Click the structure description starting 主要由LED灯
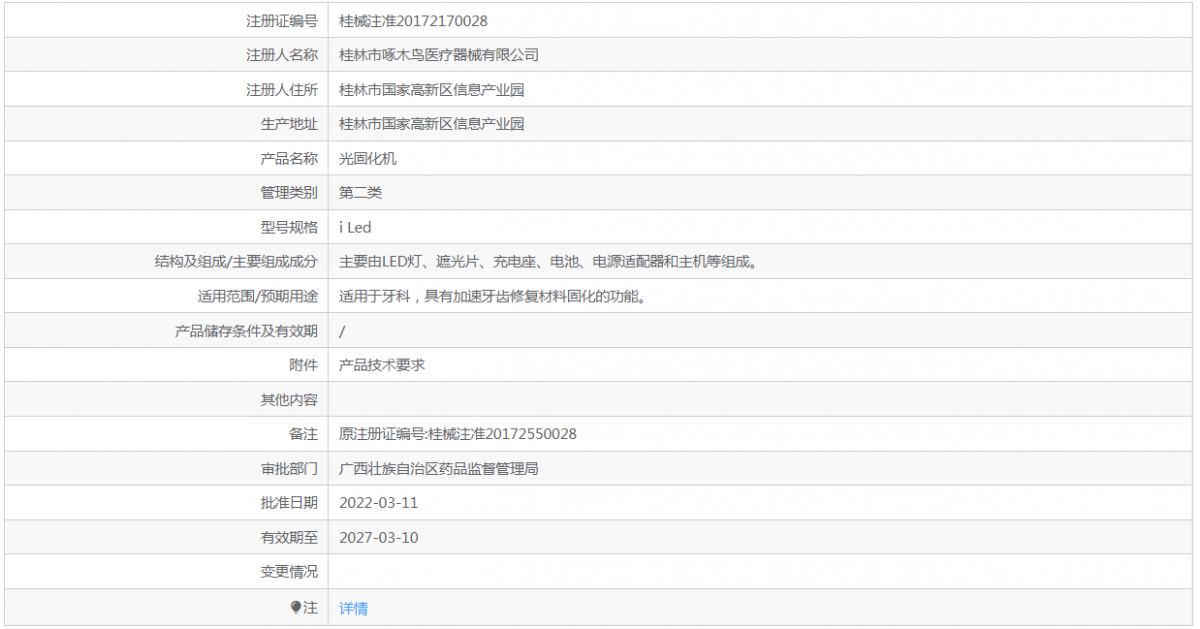1200x629 pixels. (548, 262)
